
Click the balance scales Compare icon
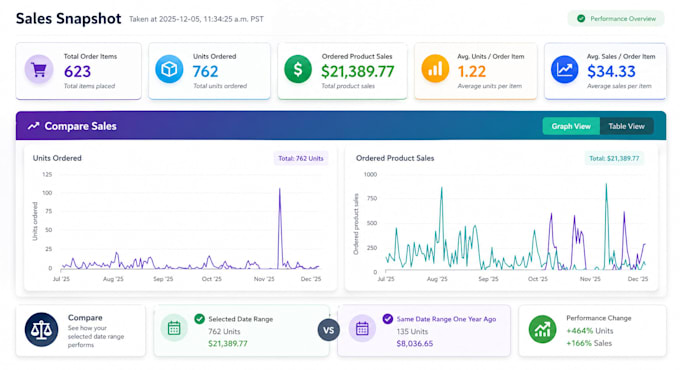pos(41,330)
